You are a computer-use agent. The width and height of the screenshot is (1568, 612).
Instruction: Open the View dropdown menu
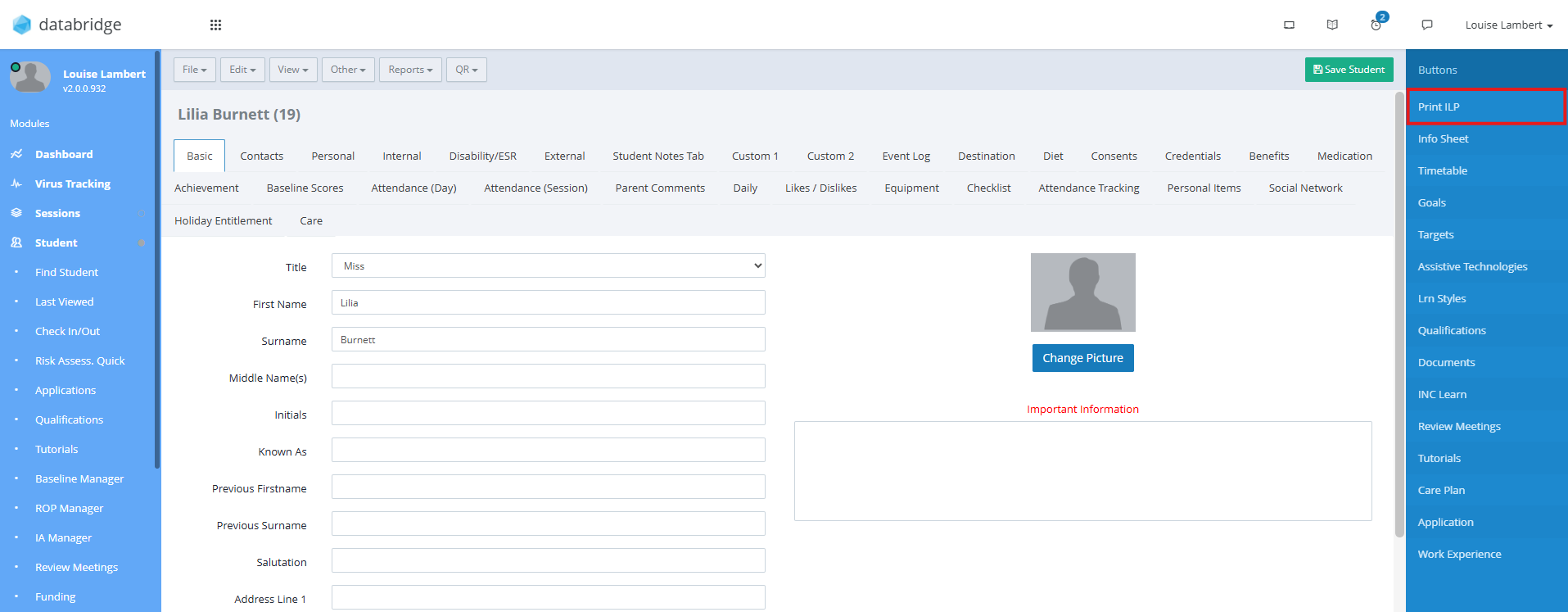(x=293, y=70)
